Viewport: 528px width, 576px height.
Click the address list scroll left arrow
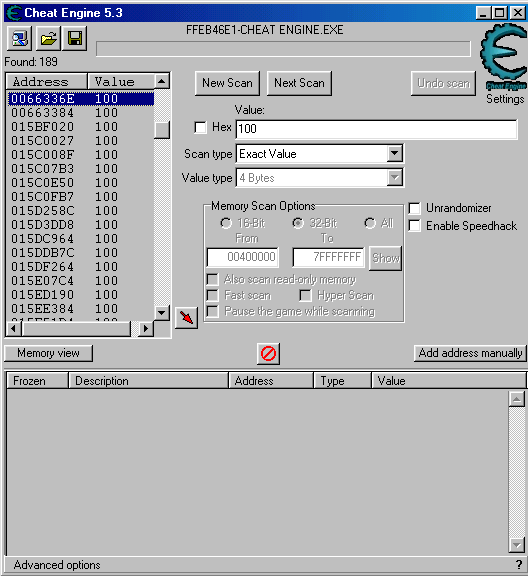(14, 328)
